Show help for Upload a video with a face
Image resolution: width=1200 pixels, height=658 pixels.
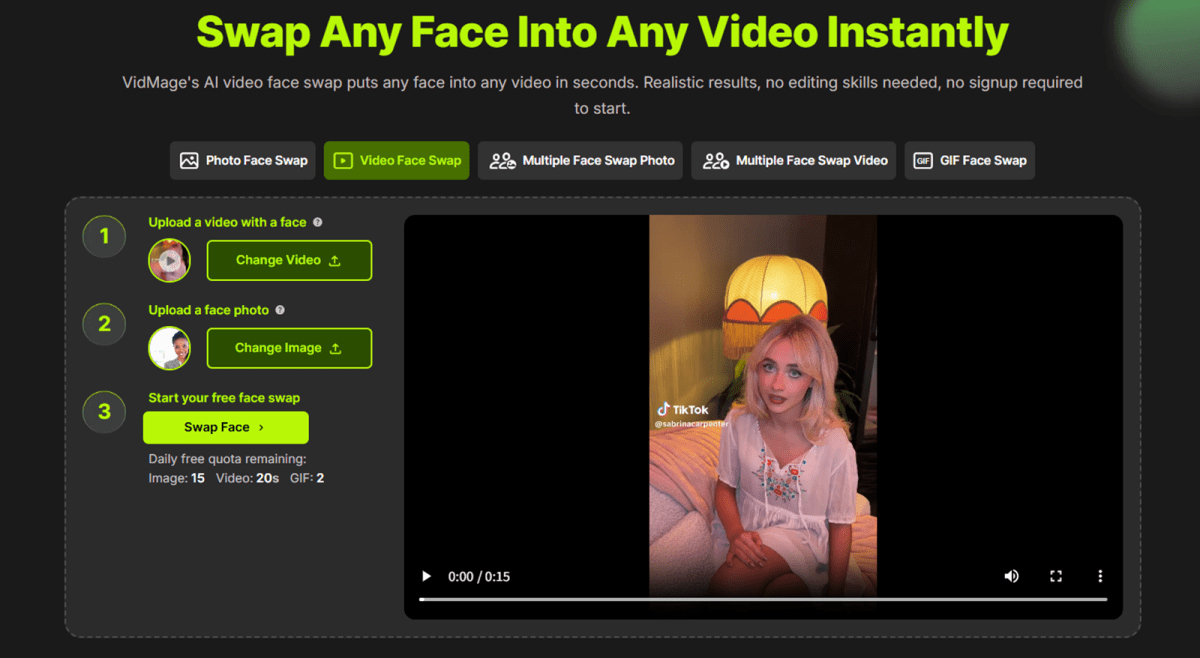tap(318, 223)
